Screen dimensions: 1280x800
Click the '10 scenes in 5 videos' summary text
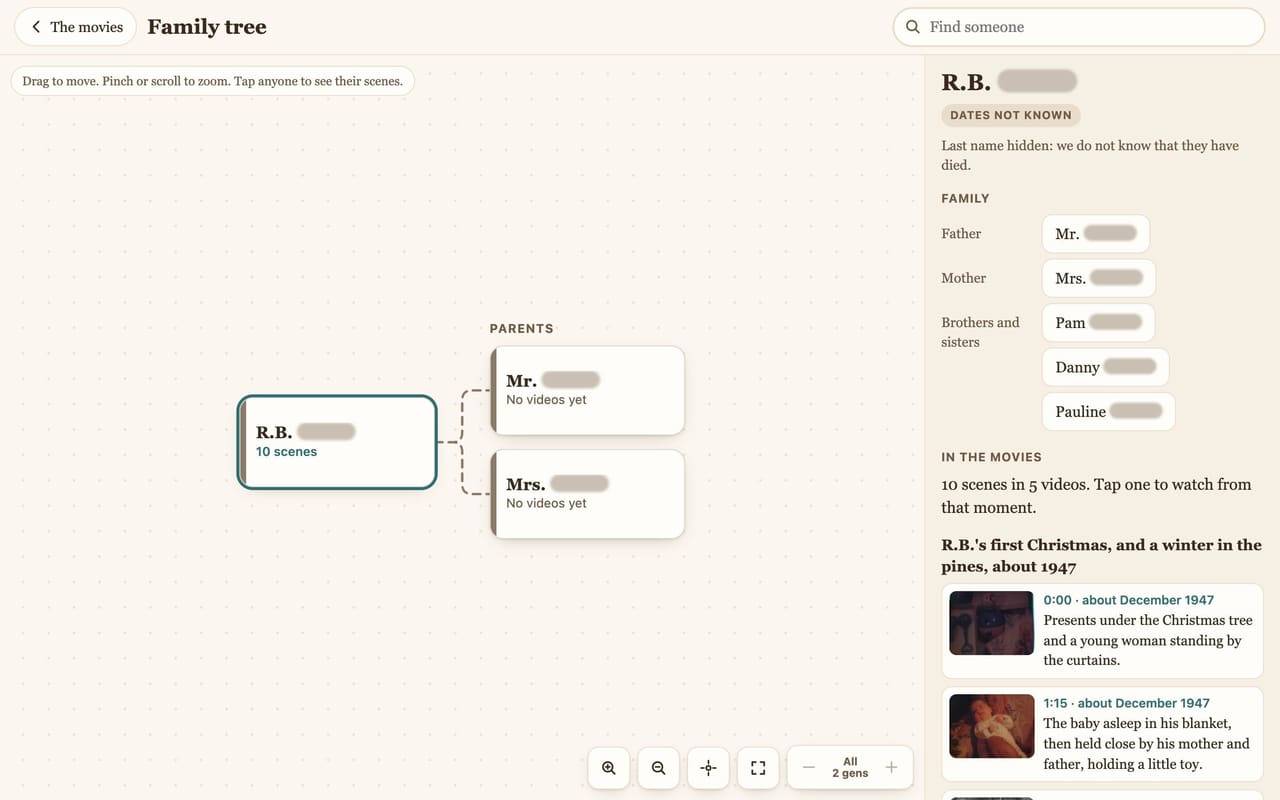coord(1096,496)
